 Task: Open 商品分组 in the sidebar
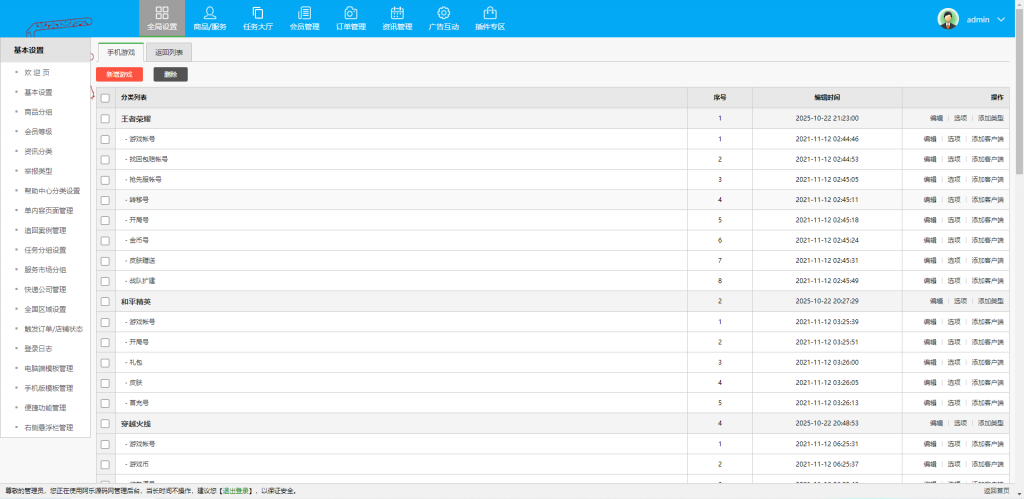pyautogui.click(x=39, y=112)
